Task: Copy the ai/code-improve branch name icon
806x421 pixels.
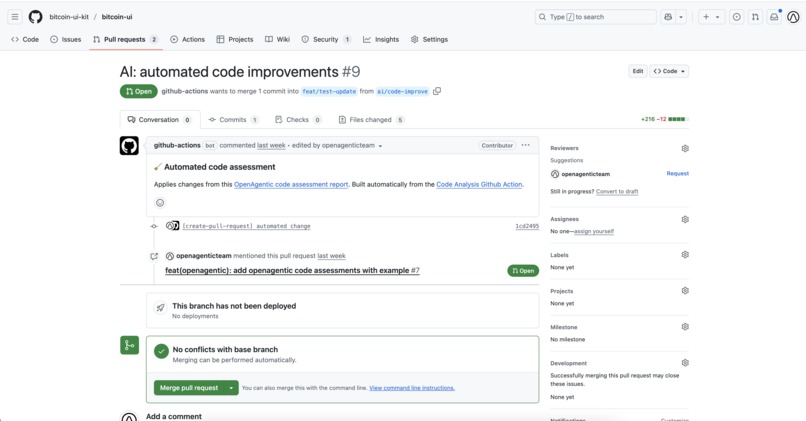Action: pyautogui.click(x=437, y=91)
